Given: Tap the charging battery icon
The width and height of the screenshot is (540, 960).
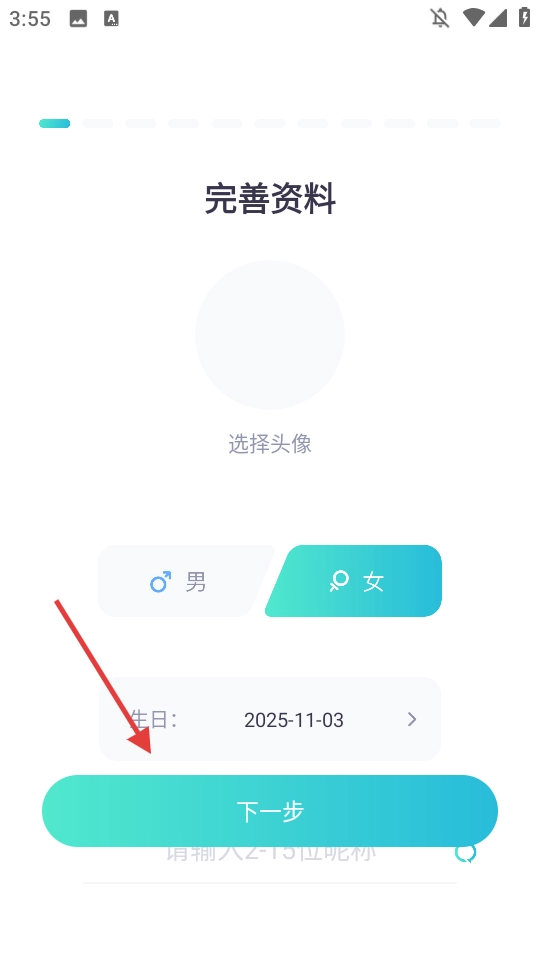Looking at the screenshot, I should pos(524,17).
